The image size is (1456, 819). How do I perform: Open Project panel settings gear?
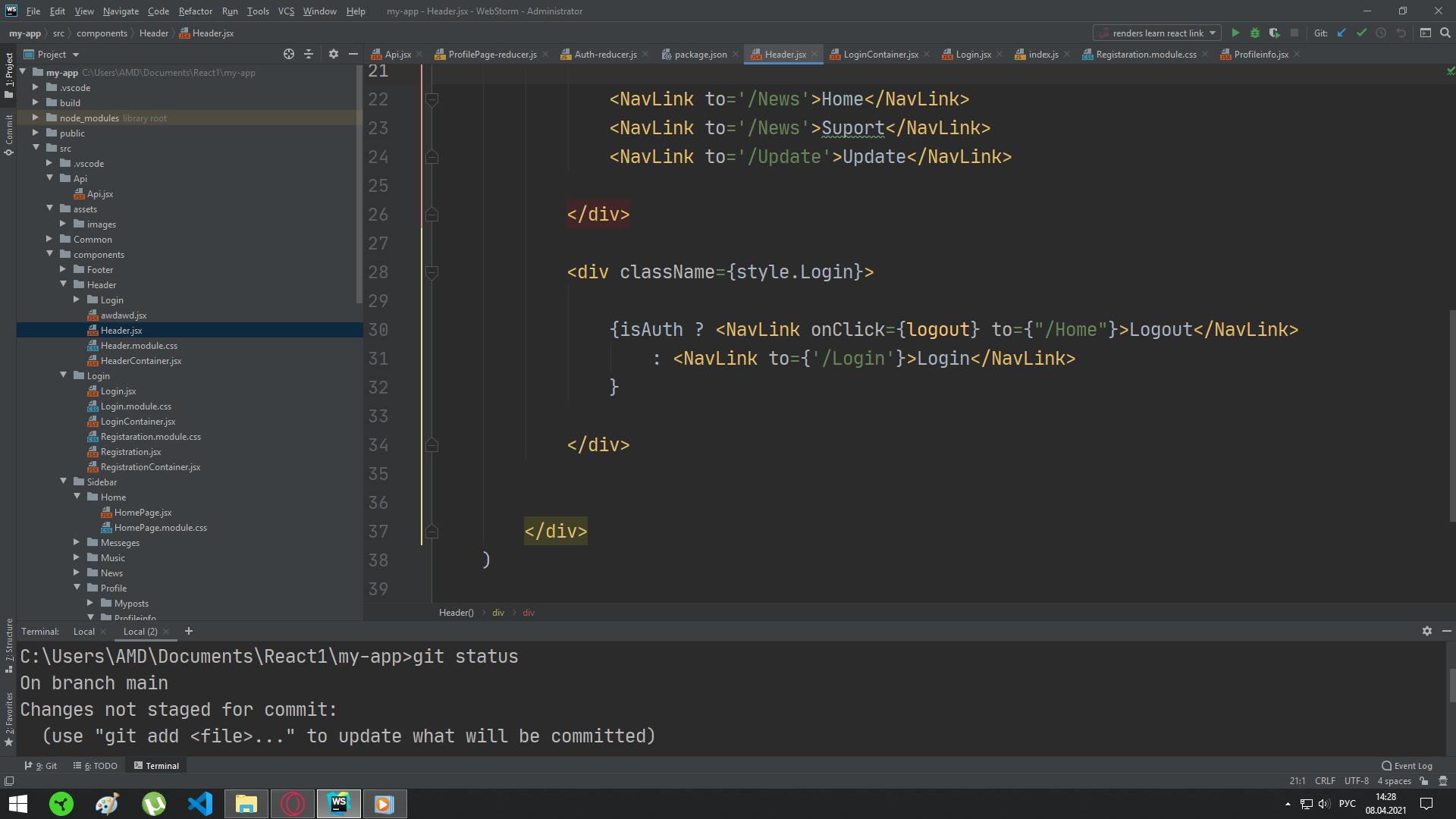[x=334, y=54]
